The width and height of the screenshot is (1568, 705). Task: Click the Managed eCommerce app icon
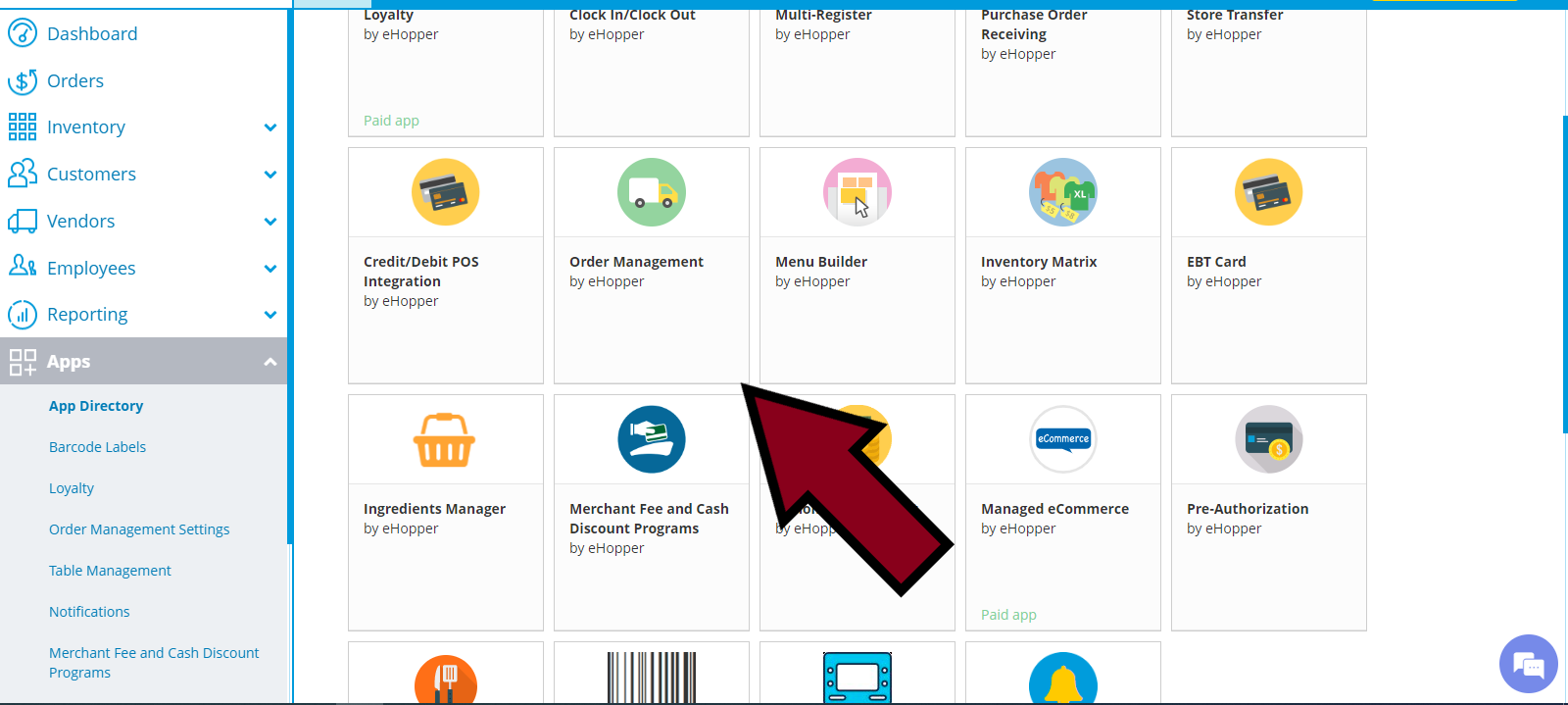1063,439
